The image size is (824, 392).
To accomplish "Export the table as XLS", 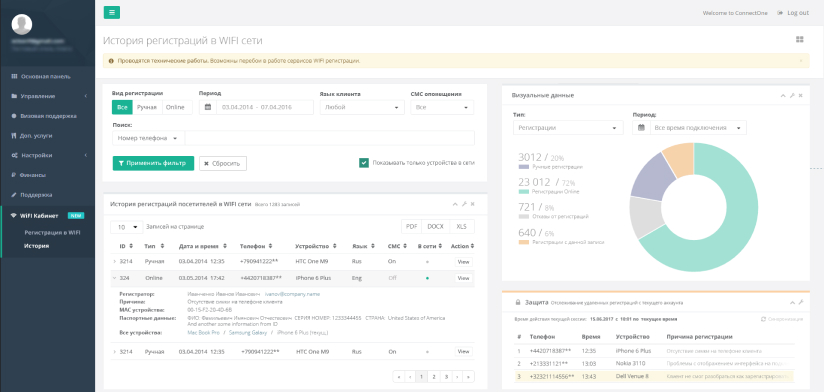I will (461, 226).
